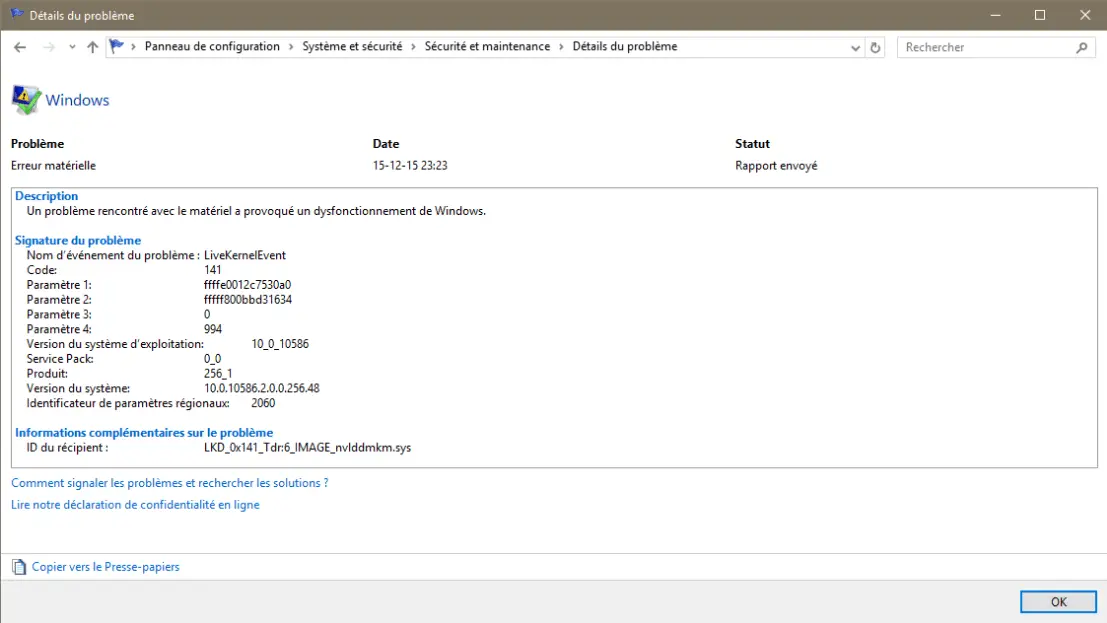Open déclaration de confidentialité en ligne link
The image size is (1107, 623).
pyautogui.click(x=135, y=505)
